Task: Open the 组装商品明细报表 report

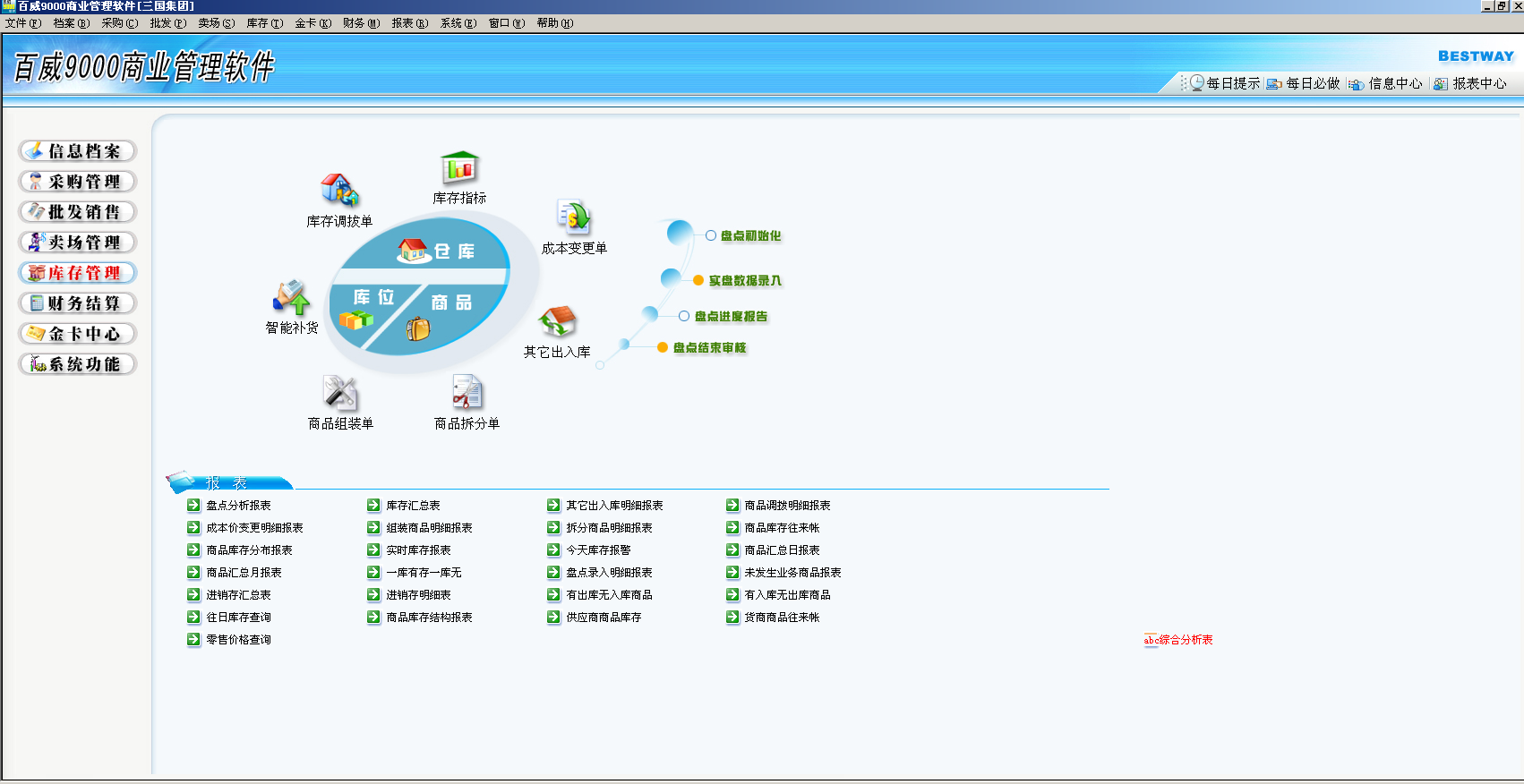Action: click(x=429, y=528)
